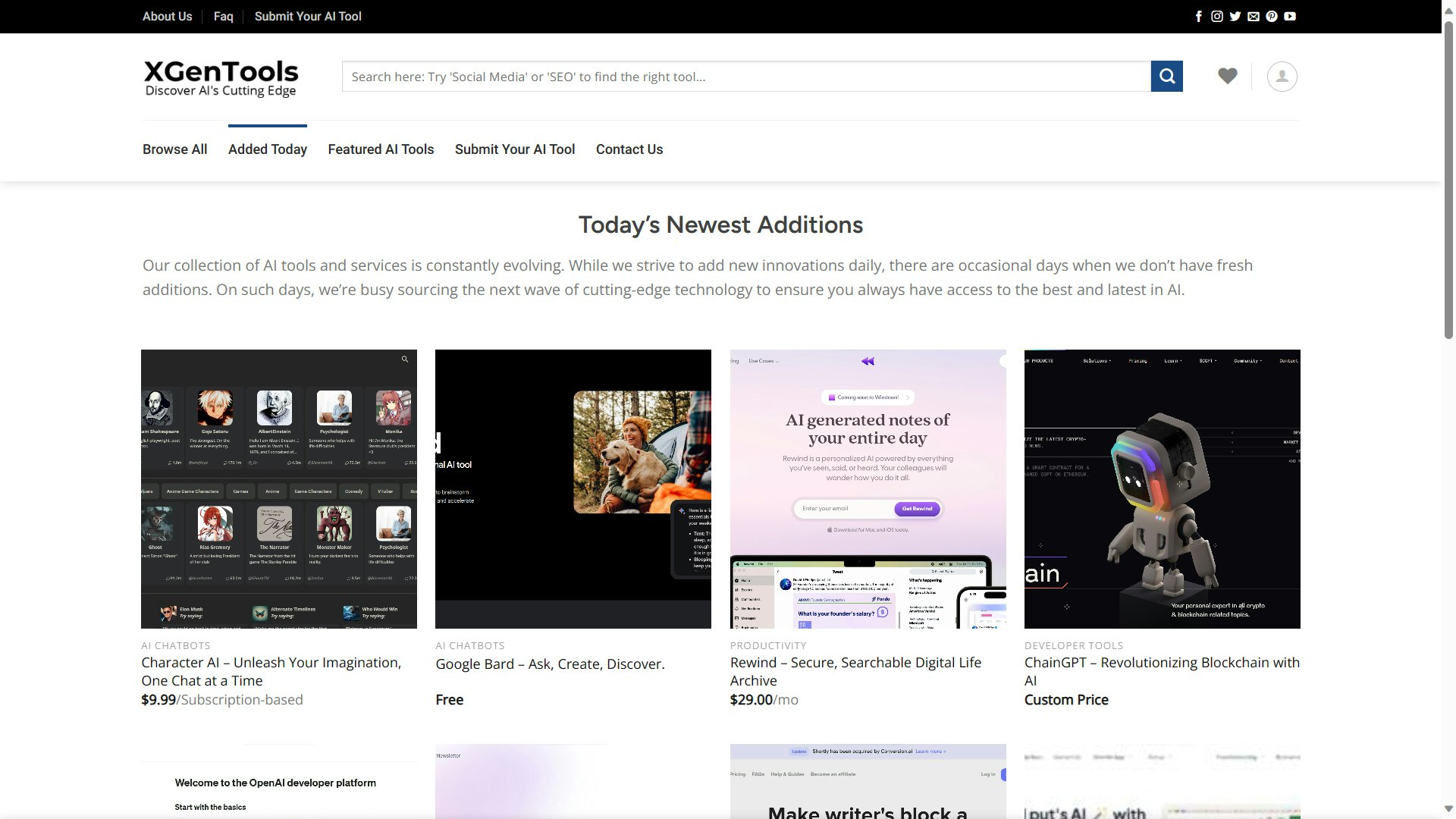The image size is (1456, 819).
Task: Click the XGenTools logo
Action: click(221, 78)
